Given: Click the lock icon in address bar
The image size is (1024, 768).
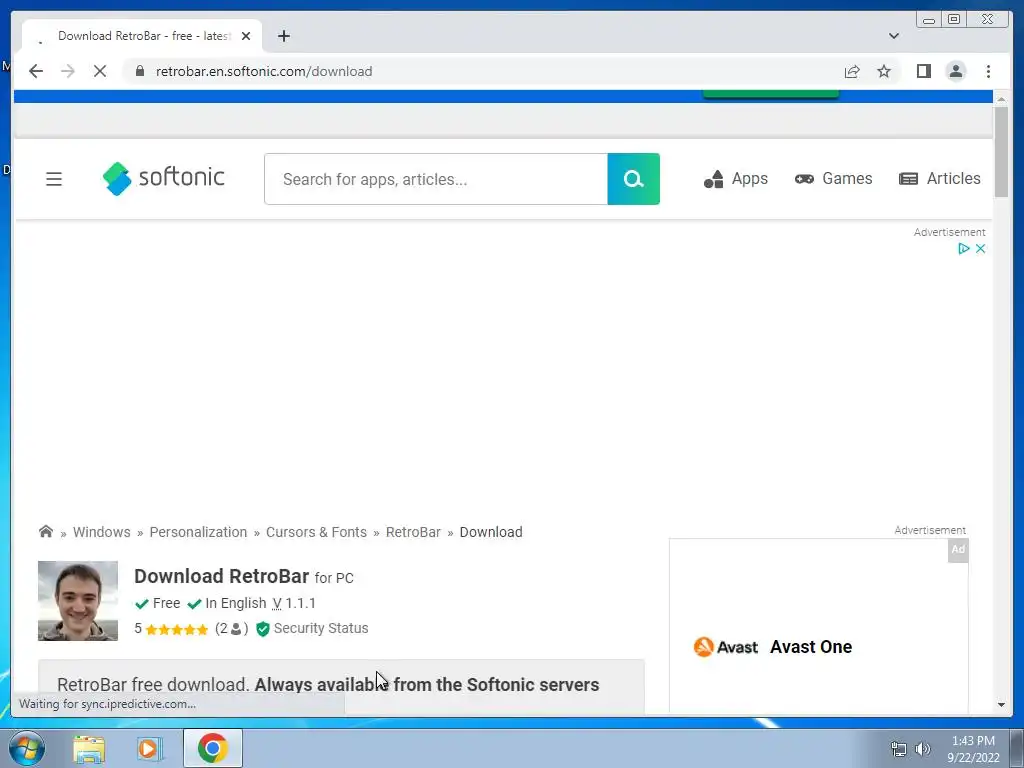Looking at the screenshot, I should click(140, 71).
